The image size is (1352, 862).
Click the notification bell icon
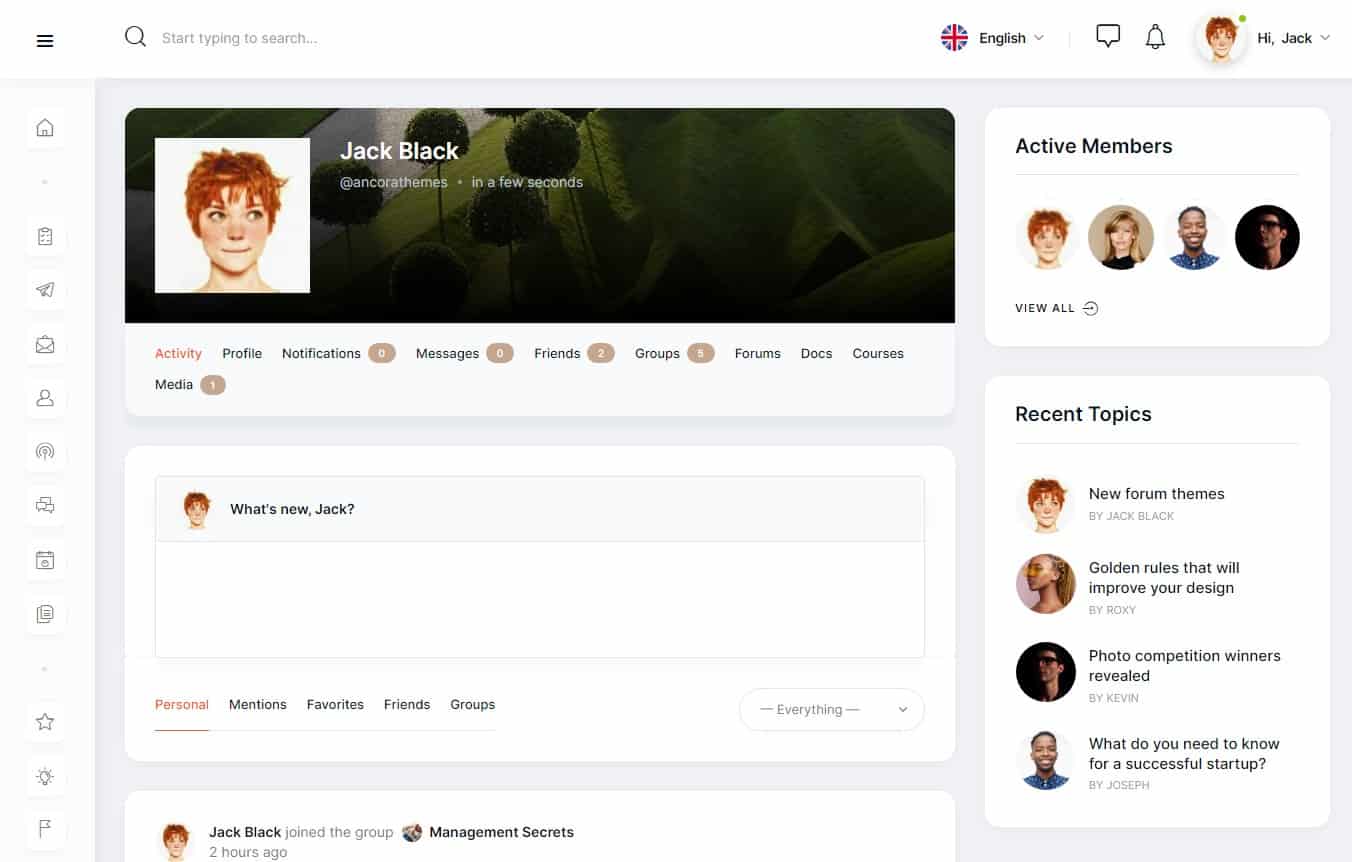[x=1155, y=38]
